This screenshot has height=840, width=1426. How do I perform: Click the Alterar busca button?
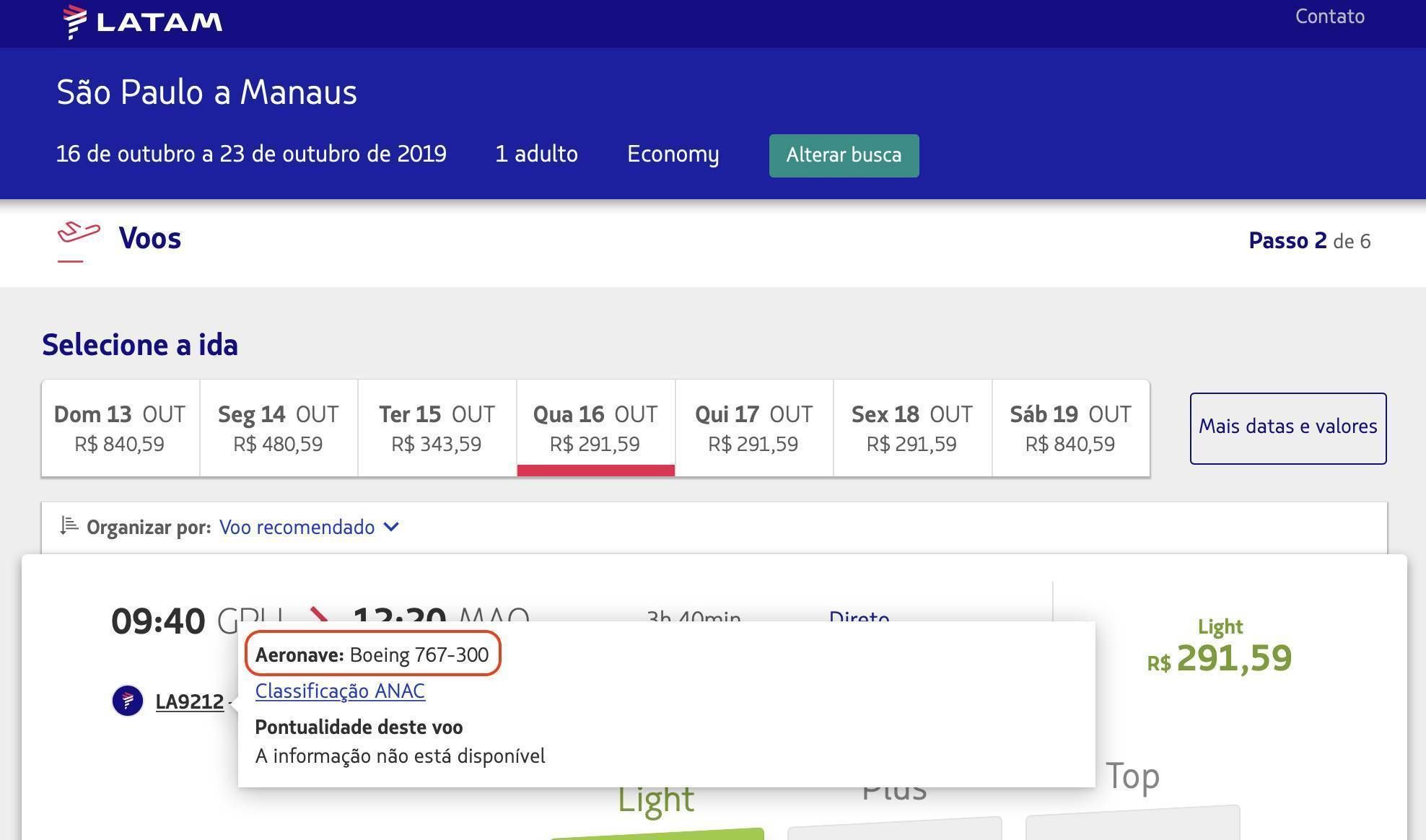point(844,155)
